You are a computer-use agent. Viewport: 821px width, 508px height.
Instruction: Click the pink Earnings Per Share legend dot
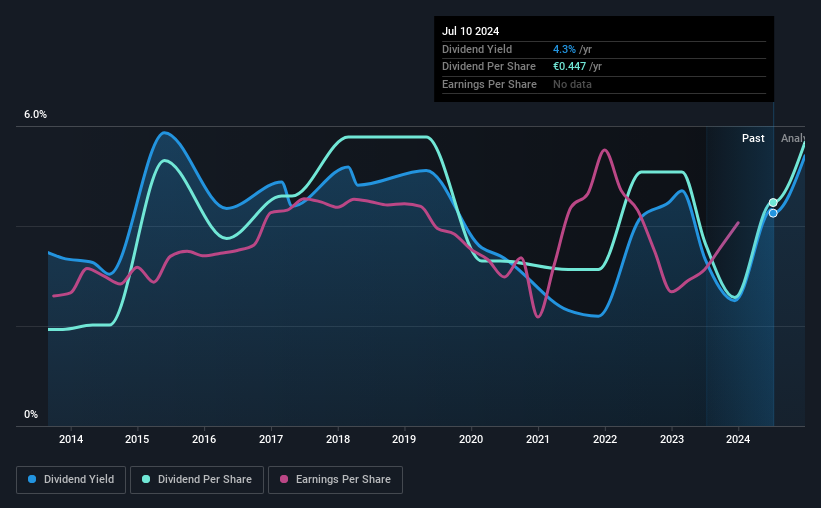point(284,479)
